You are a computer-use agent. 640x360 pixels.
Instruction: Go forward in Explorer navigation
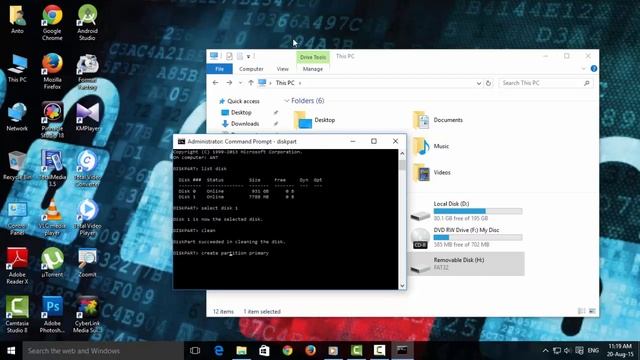229,83
